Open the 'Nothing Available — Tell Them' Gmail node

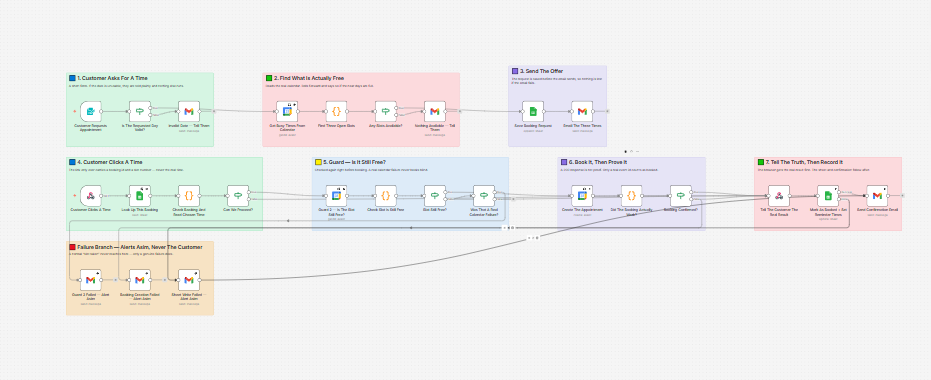tap(435, 111)
